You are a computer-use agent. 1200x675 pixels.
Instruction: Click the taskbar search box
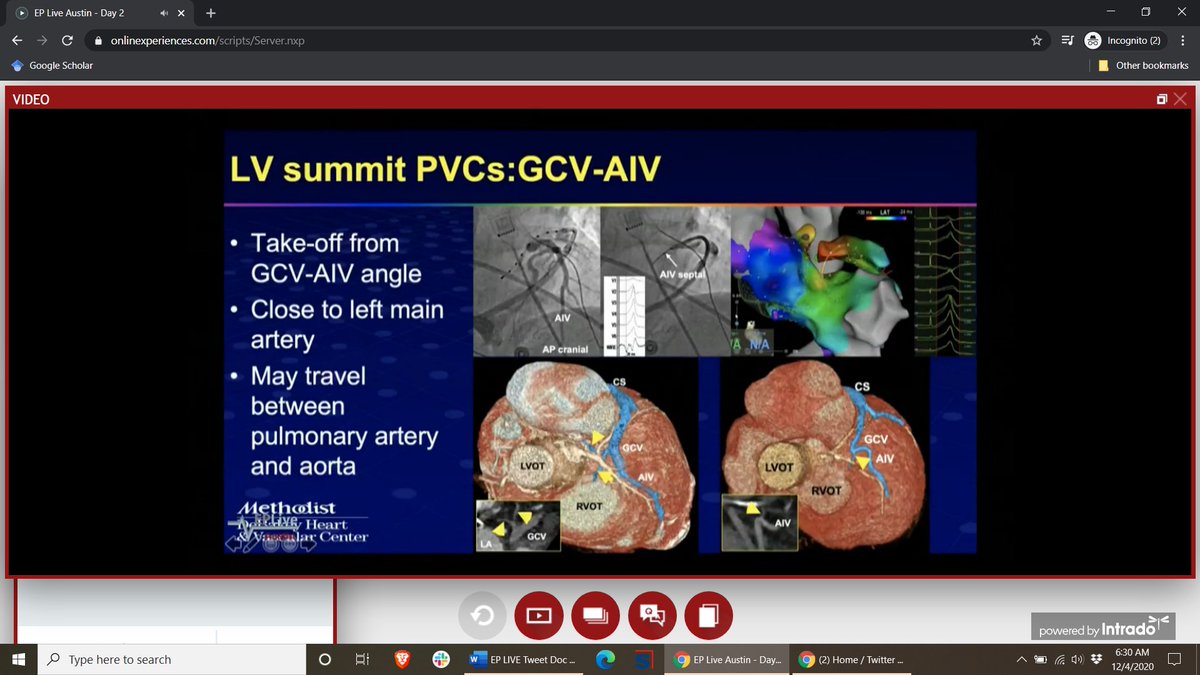tap(172, 659)
